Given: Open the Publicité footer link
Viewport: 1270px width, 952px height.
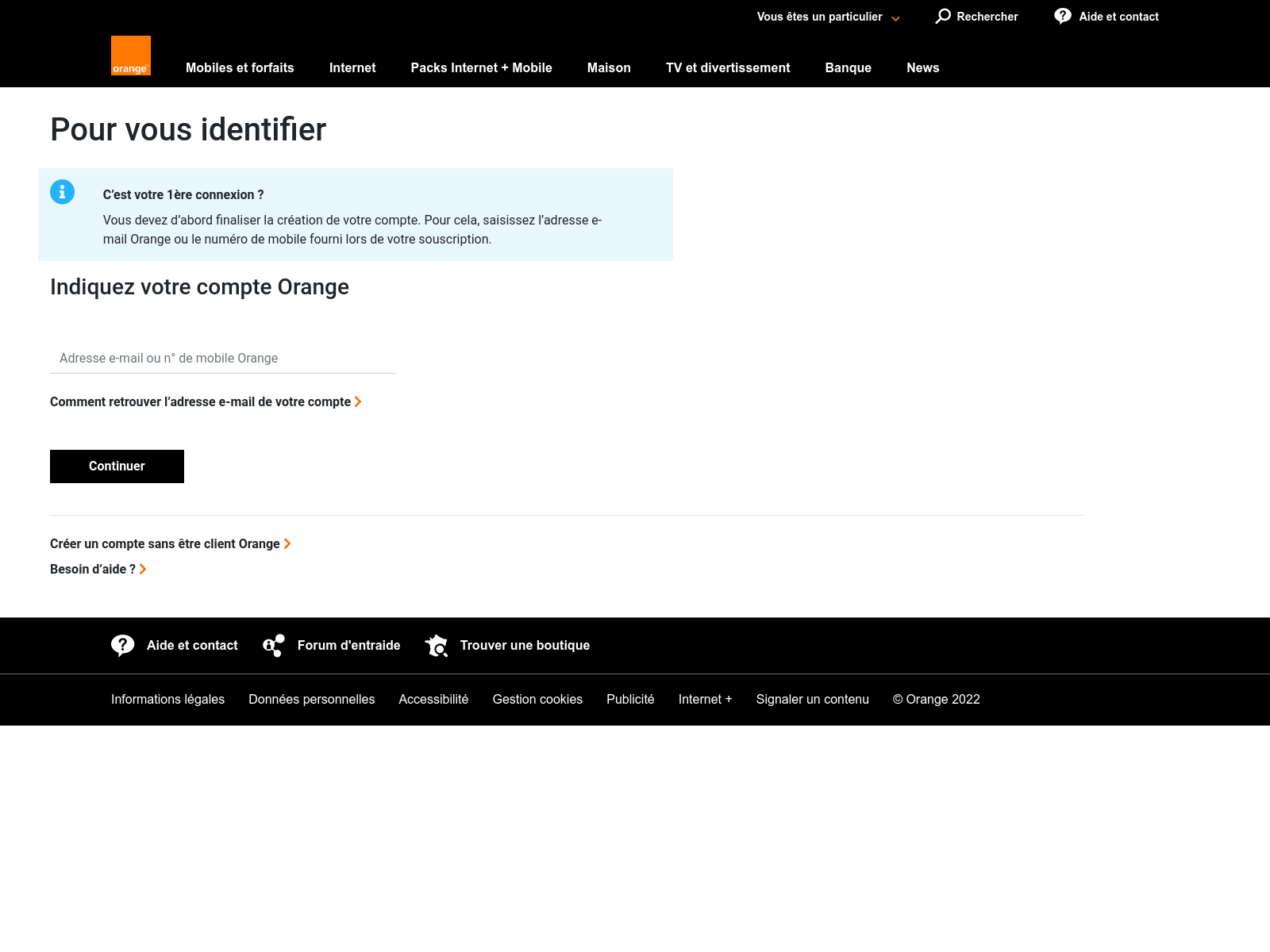Looking at the screenshot, I should 630,700.
